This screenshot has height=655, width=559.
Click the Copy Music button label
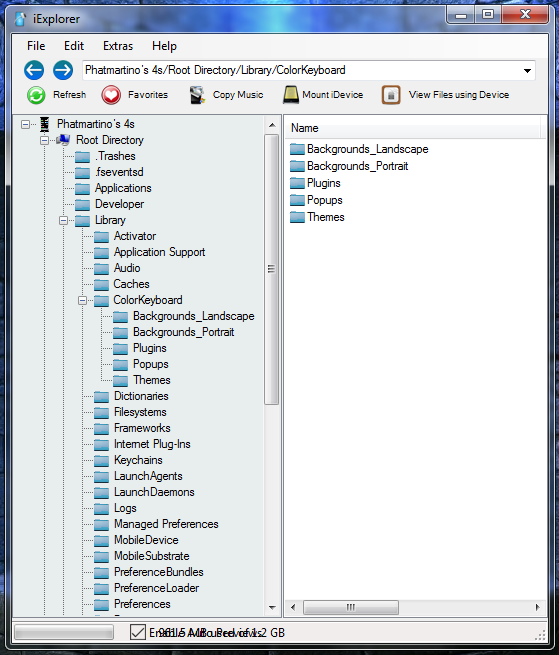click(238, 95)
